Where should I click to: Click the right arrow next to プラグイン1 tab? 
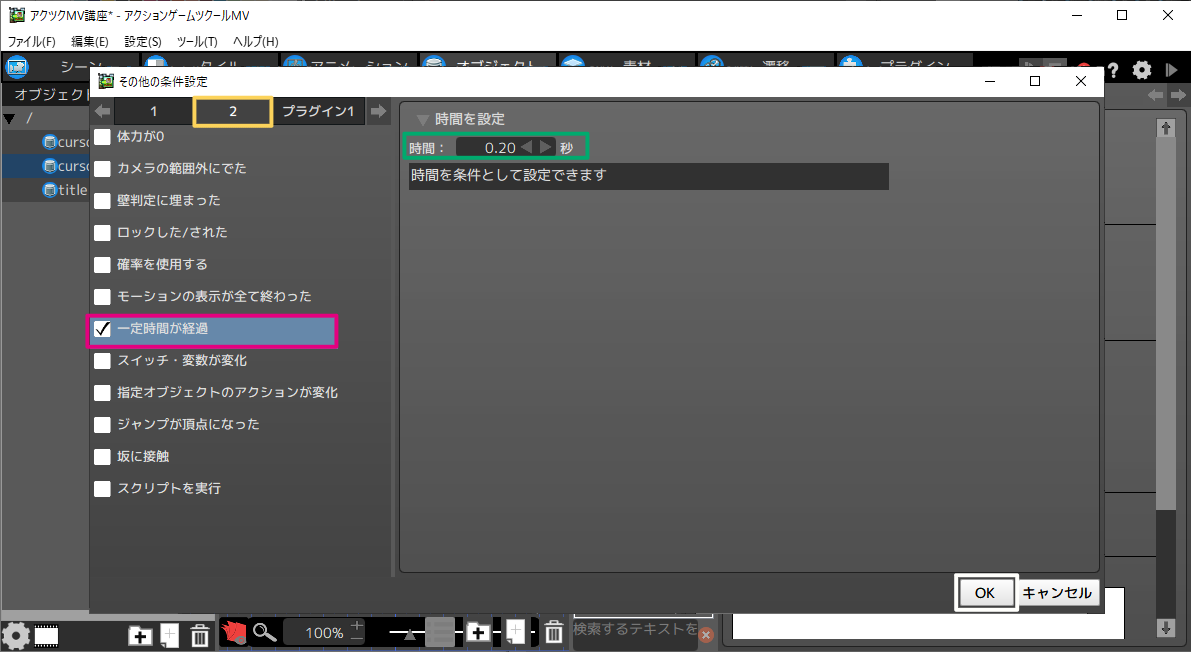pos(377,112)
